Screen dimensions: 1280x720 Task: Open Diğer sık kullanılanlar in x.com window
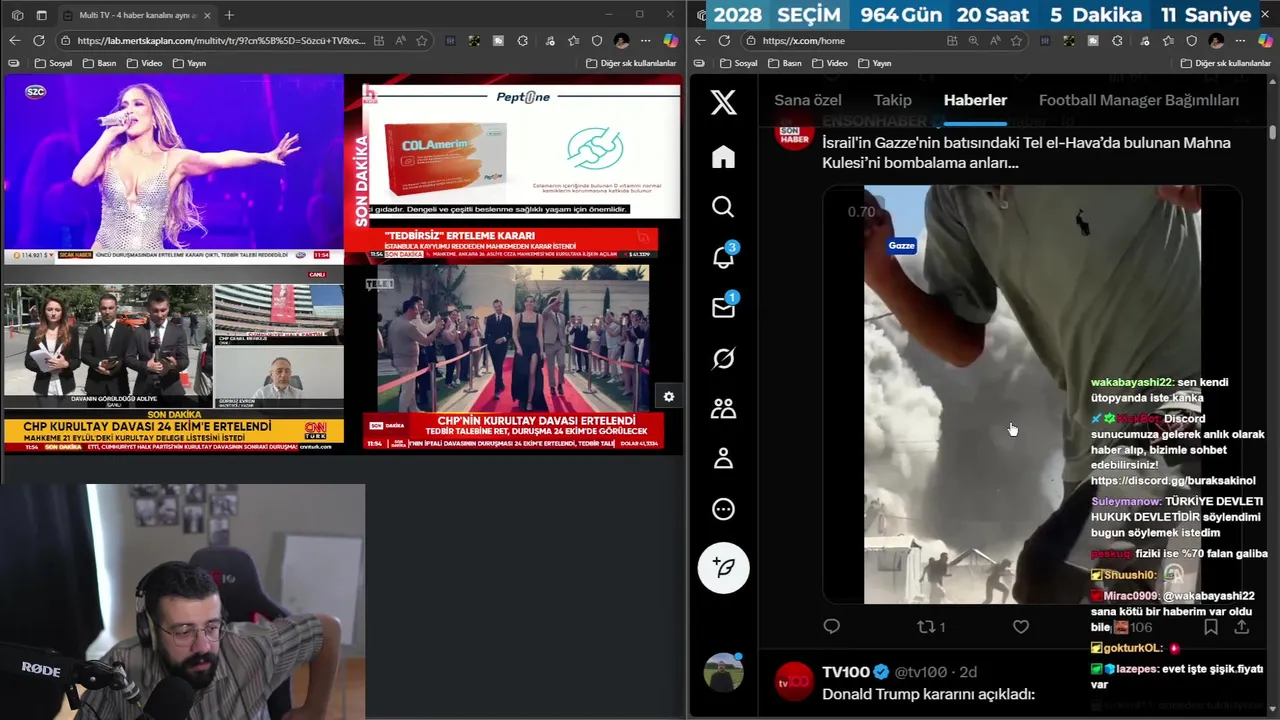point(1225,63)
